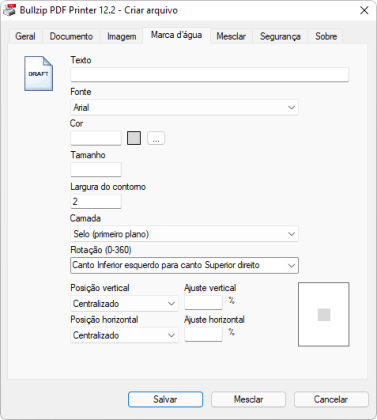
Task: Click the Cancelar button
Action: point(331,399)
